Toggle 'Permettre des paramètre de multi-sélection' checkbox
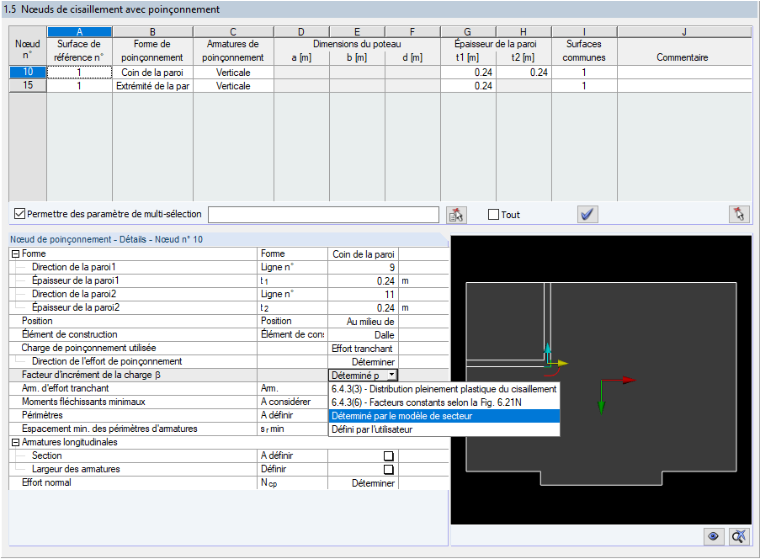760x560 pixels. coord(19,214)
